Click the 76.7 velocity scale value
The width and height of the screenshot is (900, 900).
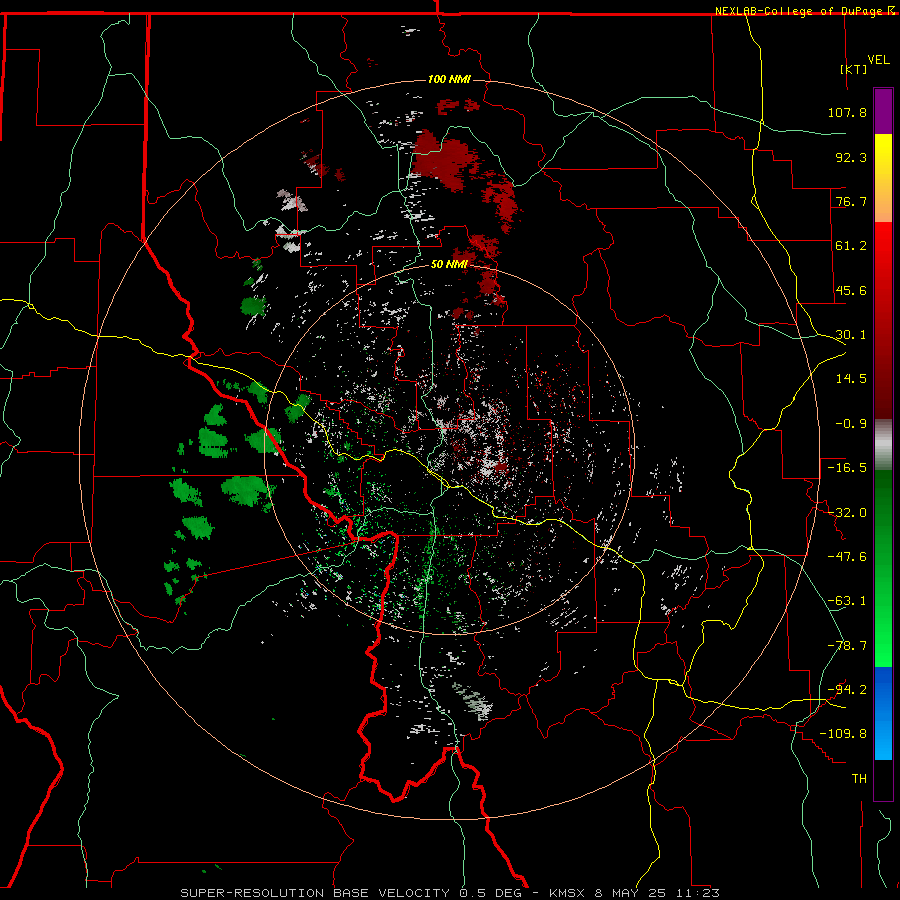point(851,201)
